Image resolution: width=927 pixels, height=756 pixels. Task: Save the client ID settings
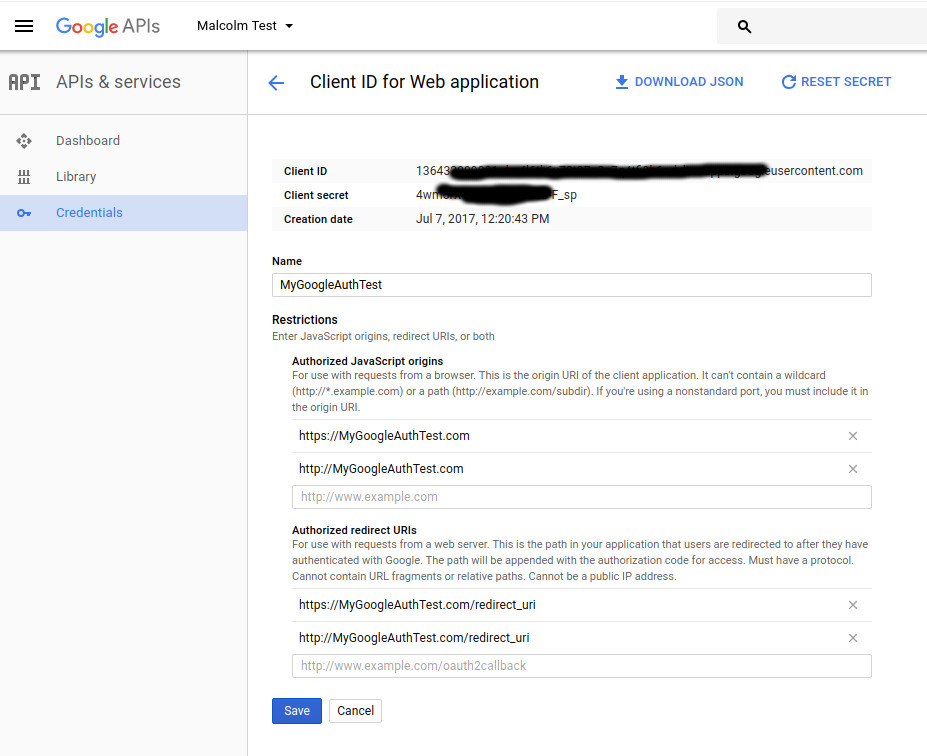(297, 711)
